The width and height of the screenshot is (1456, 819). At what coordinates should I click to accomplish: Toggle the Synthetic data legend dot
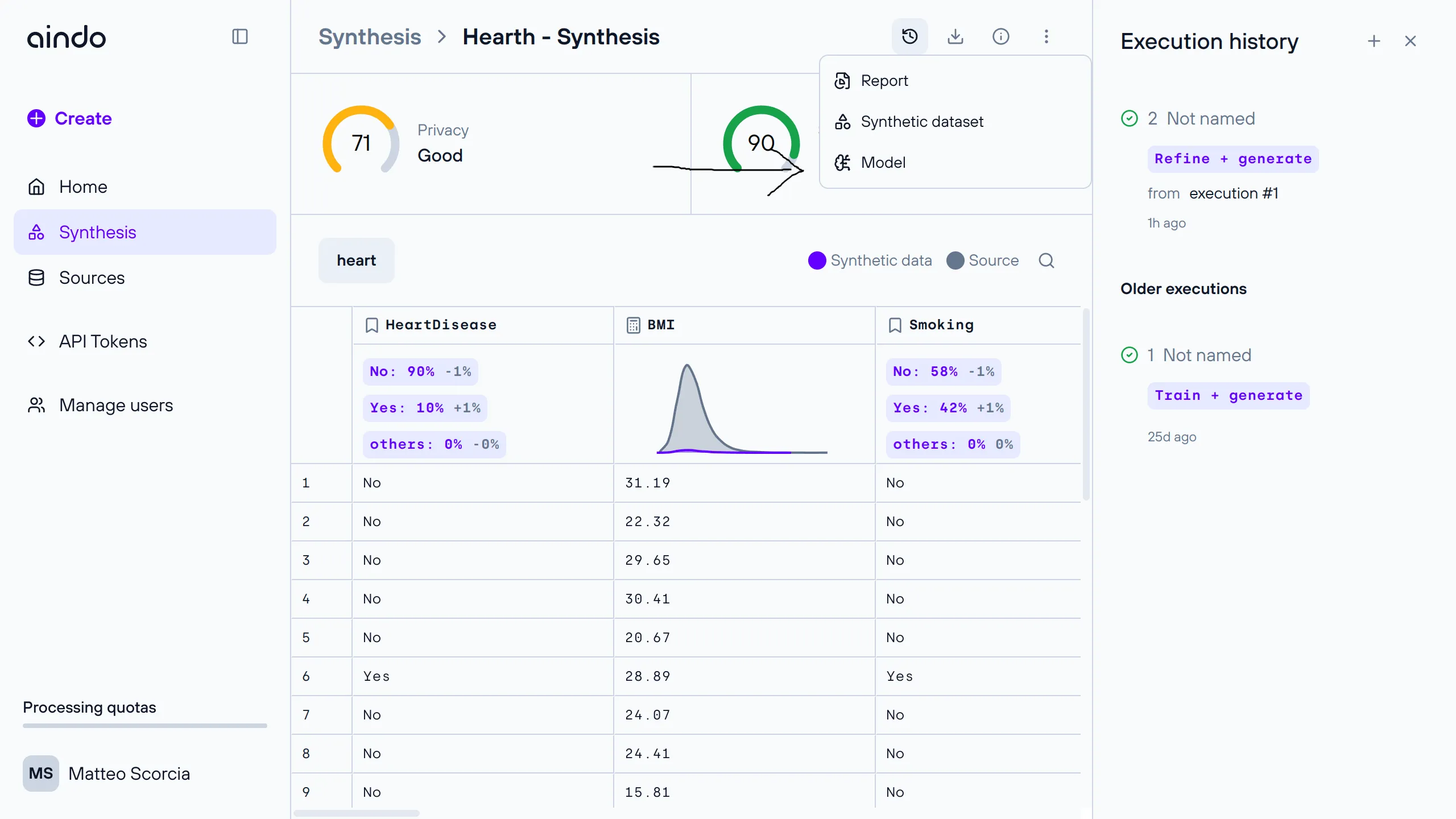(817, 260)
